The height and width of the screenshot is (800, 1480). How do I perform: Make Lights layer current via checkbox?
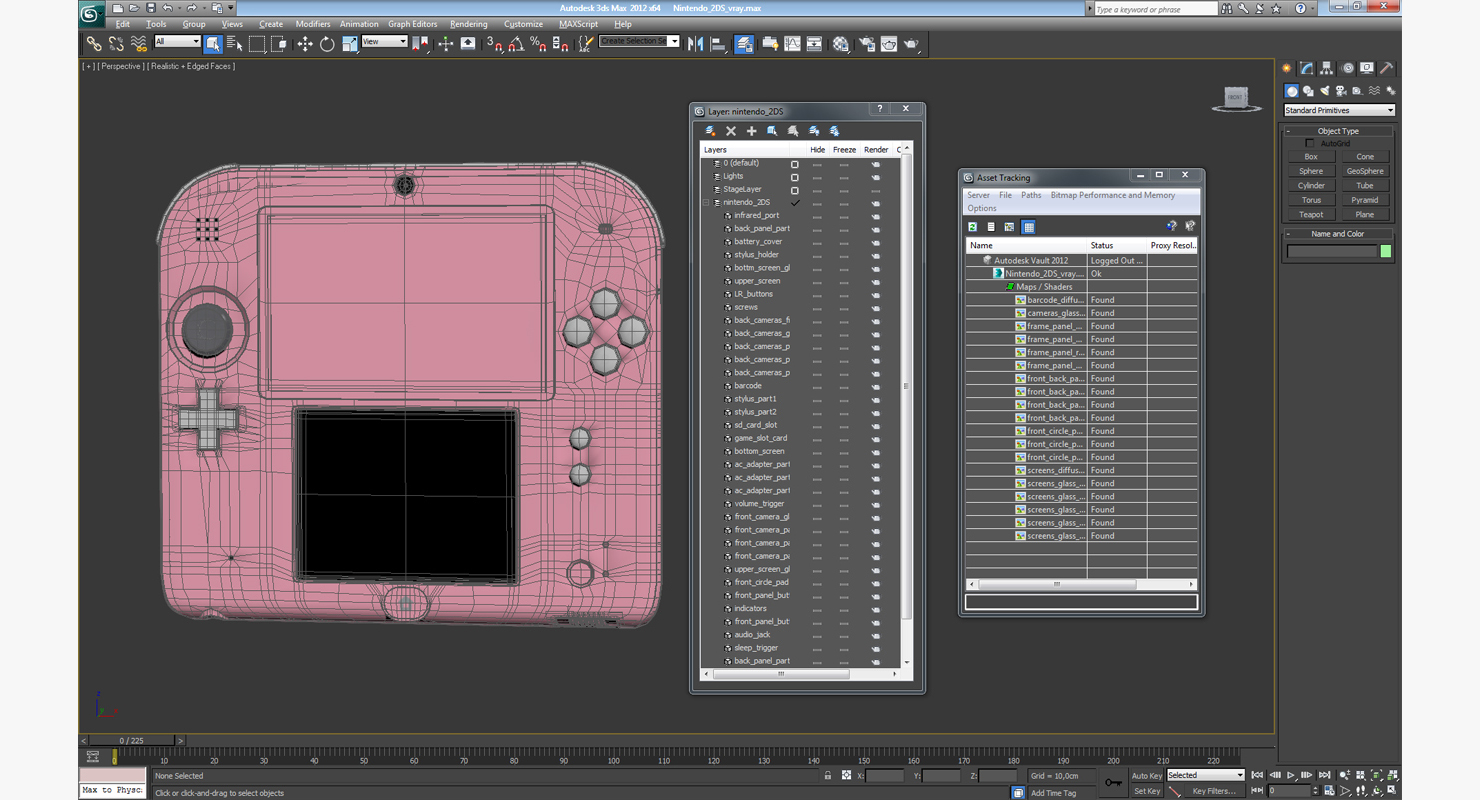coord(795,177)
